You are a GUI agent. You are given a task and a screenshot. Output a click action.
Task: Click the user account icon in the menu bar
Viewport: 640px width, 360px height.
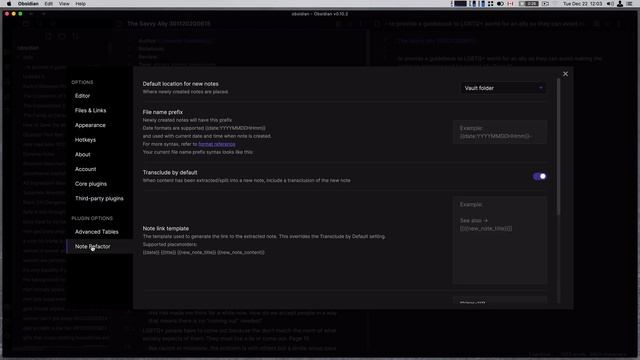(620, 4)
